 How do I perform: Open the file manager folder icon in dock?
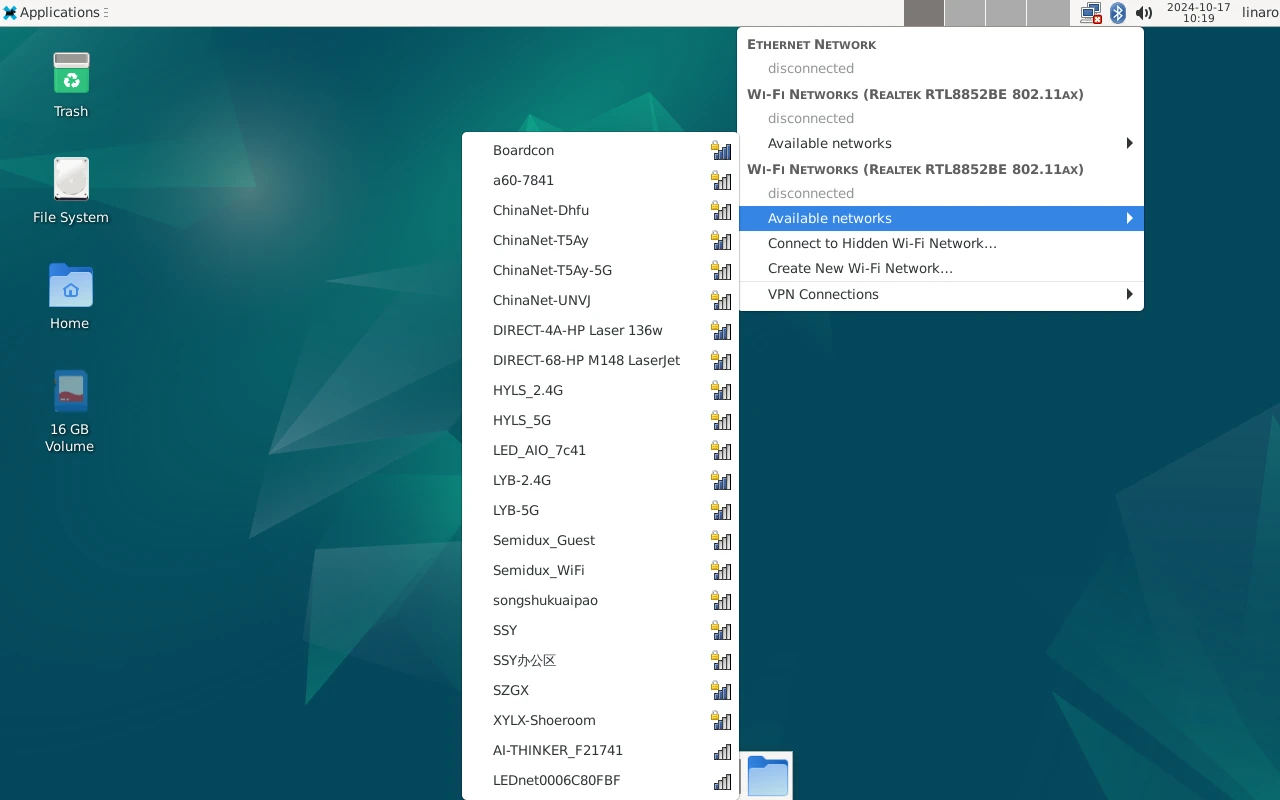[767, 776]
